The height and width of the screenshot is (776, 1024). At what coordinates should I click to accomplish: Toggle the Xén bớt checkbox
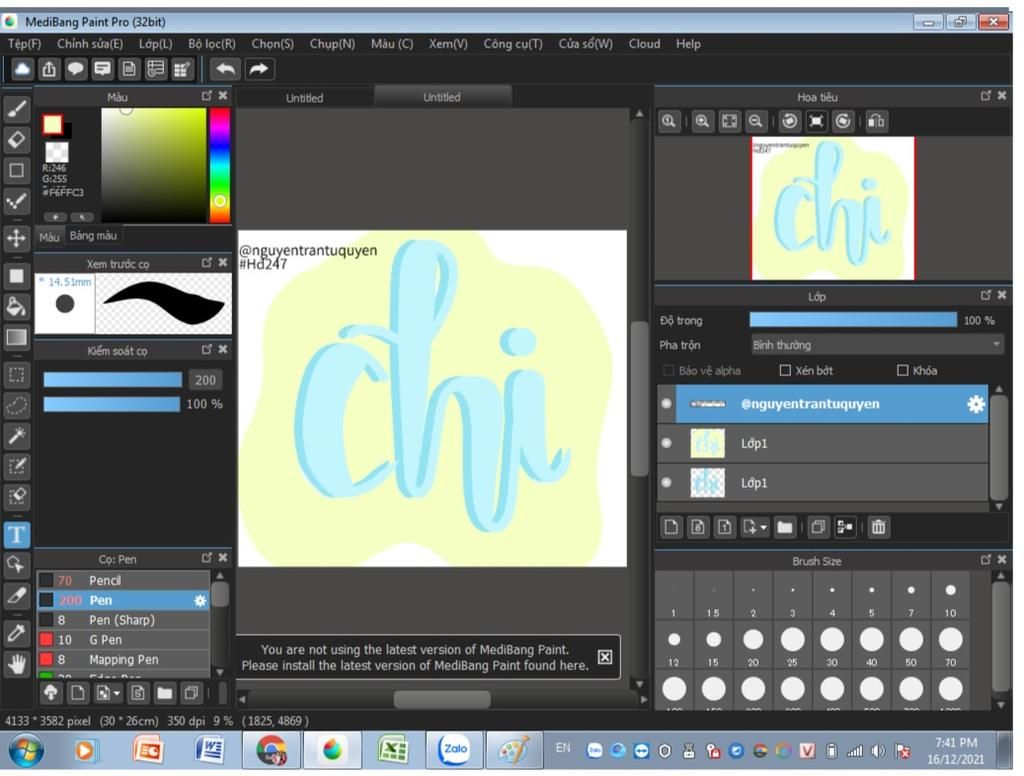[785, 370]
